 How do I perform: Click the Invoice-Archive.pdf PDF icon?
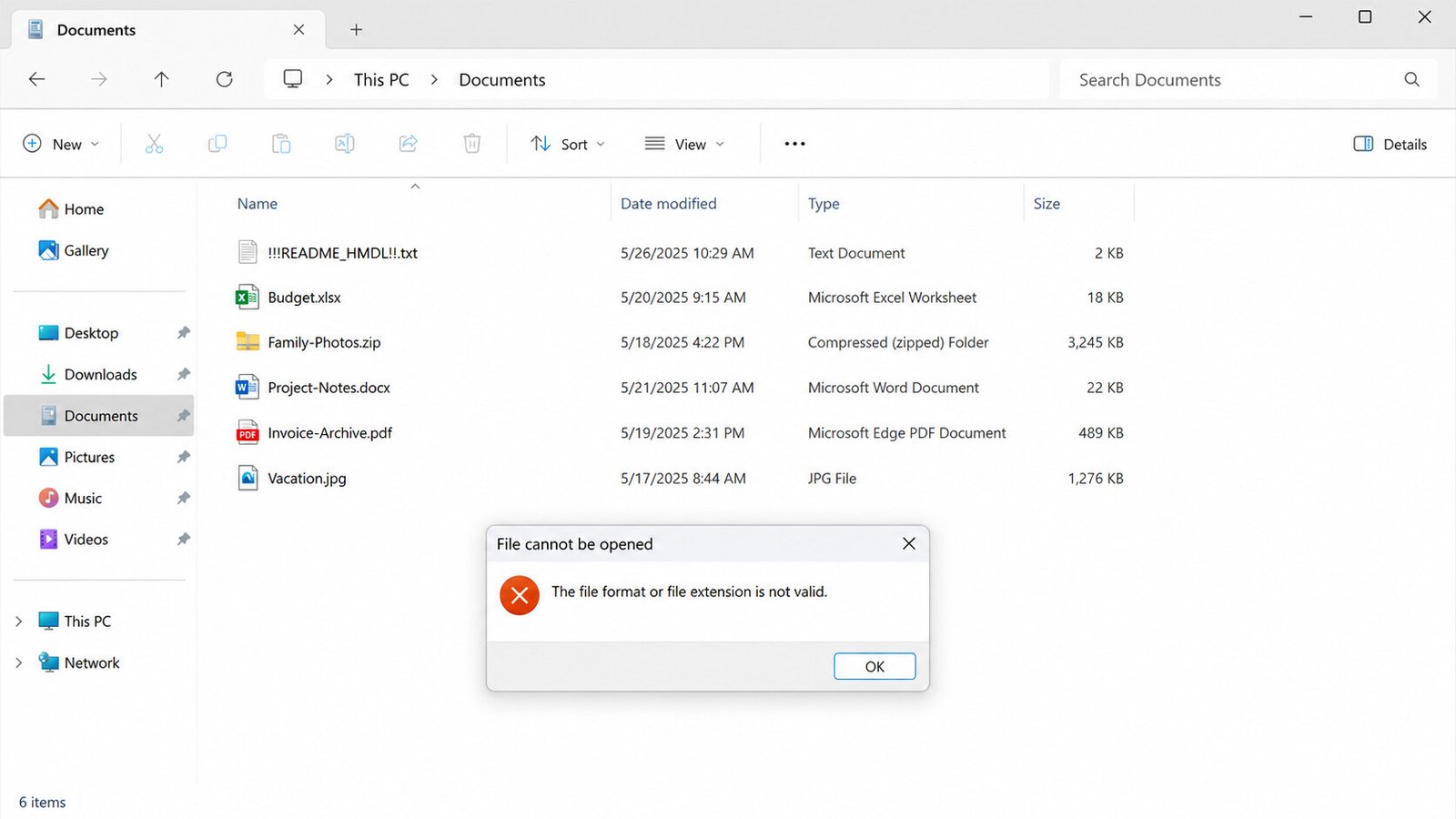coord(248,432)
